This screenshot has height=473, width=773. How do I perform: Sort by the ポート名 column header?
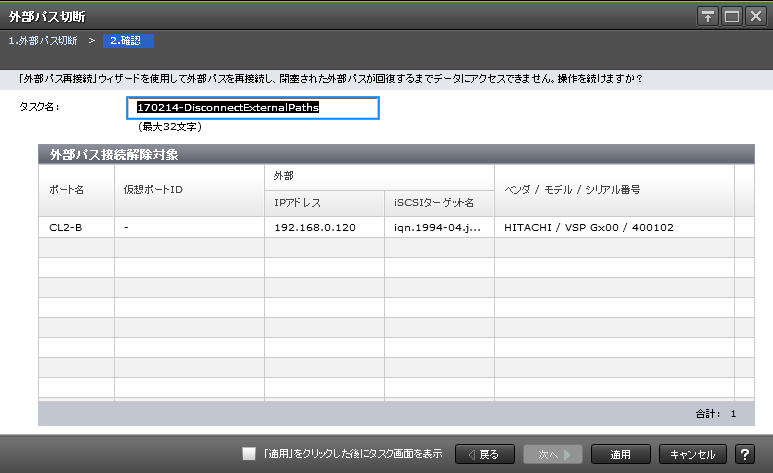tap(76, 190)
